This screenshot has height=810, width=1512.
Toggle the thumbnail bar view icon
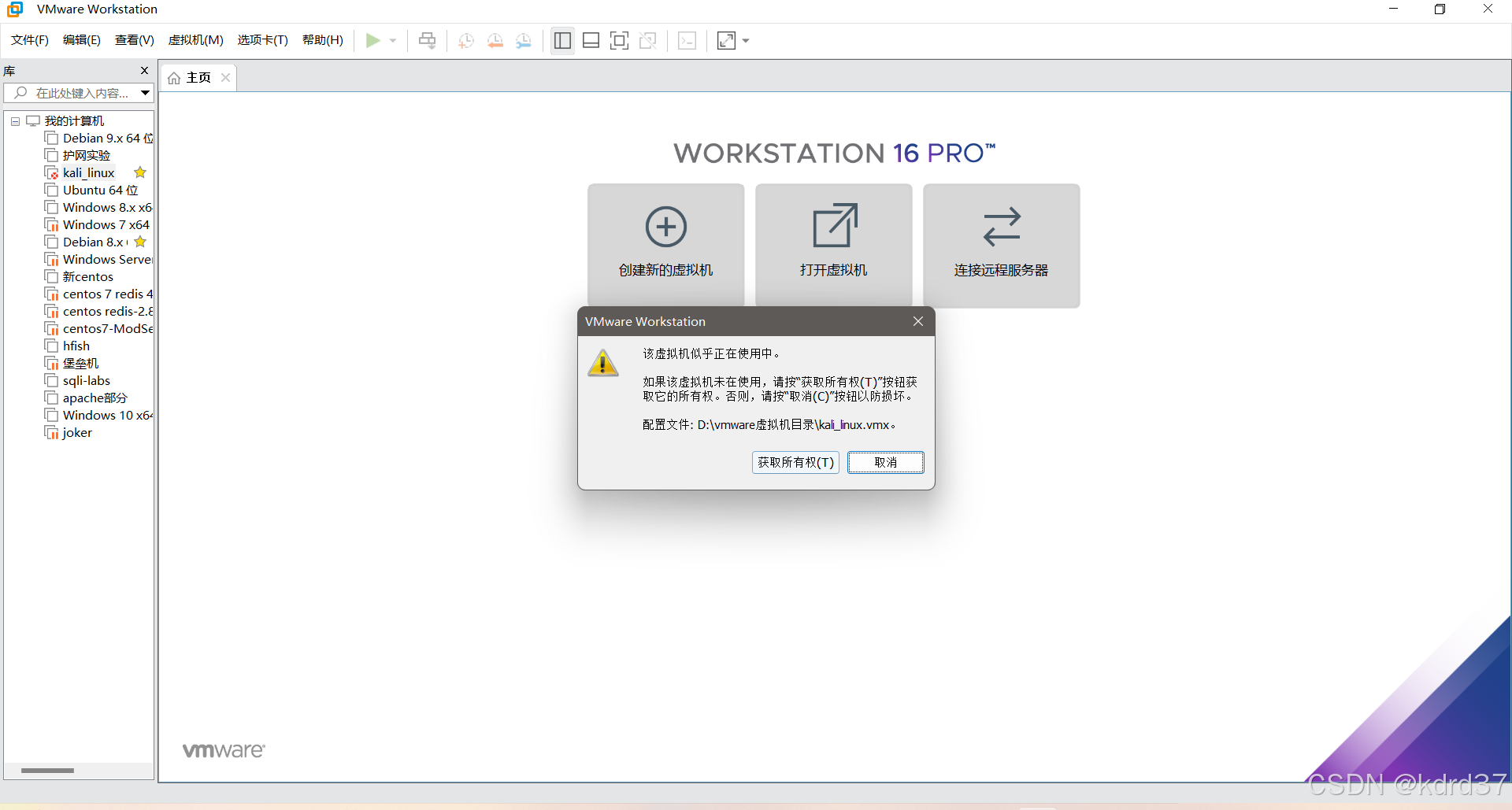point(591,40)
